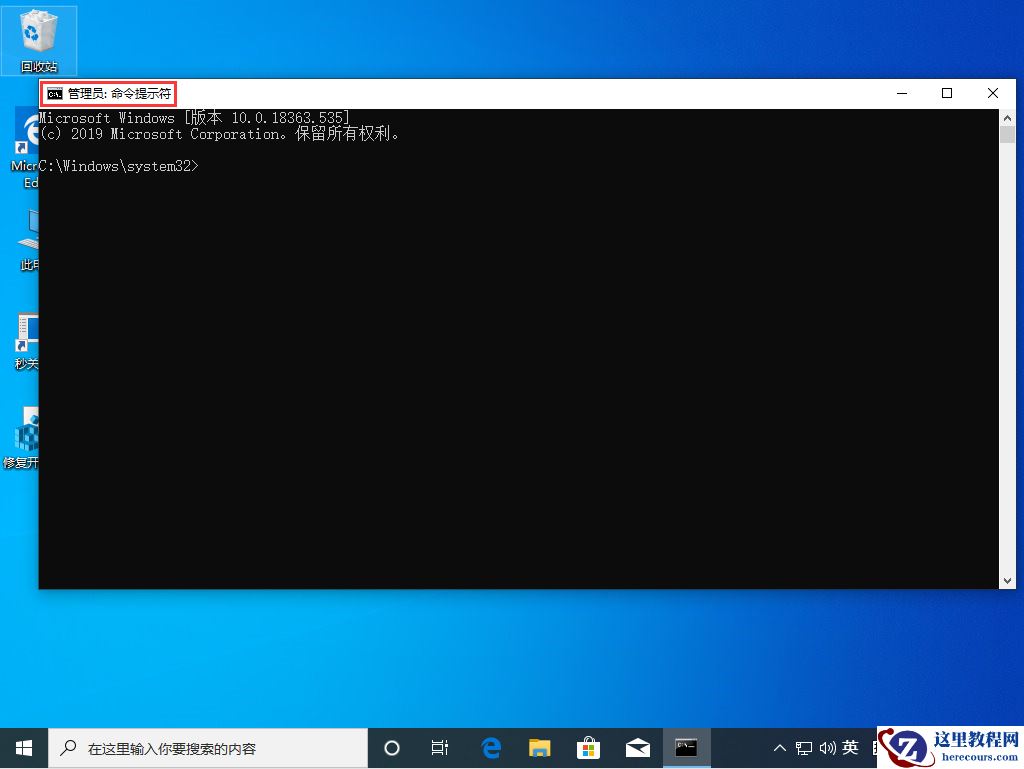Launch Microsoft Store from the taskbar
Viewport: 1024px width, 769px height.
click(x=588, y=747)
